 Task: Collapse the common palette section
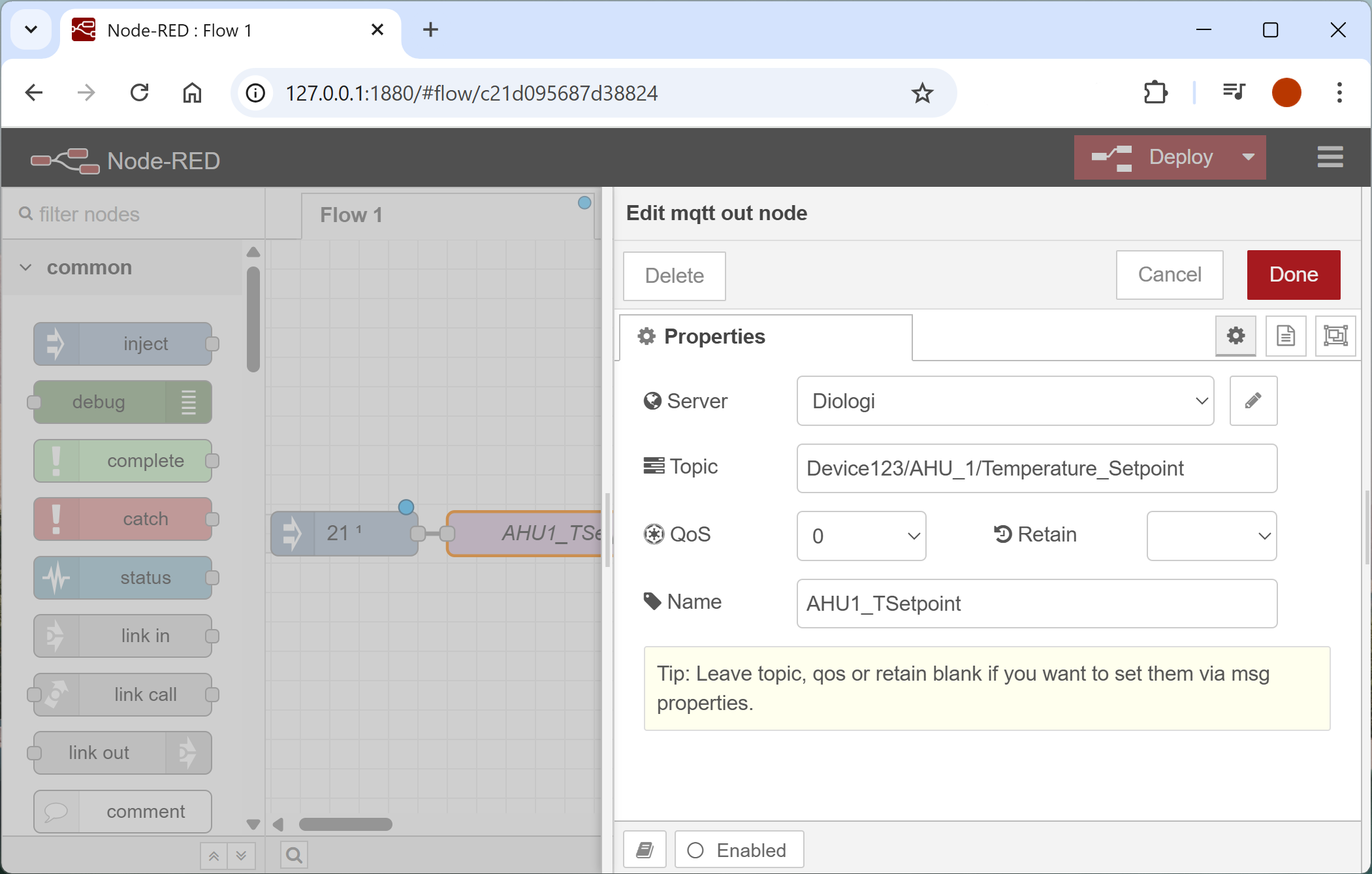[x=25, y=267]
